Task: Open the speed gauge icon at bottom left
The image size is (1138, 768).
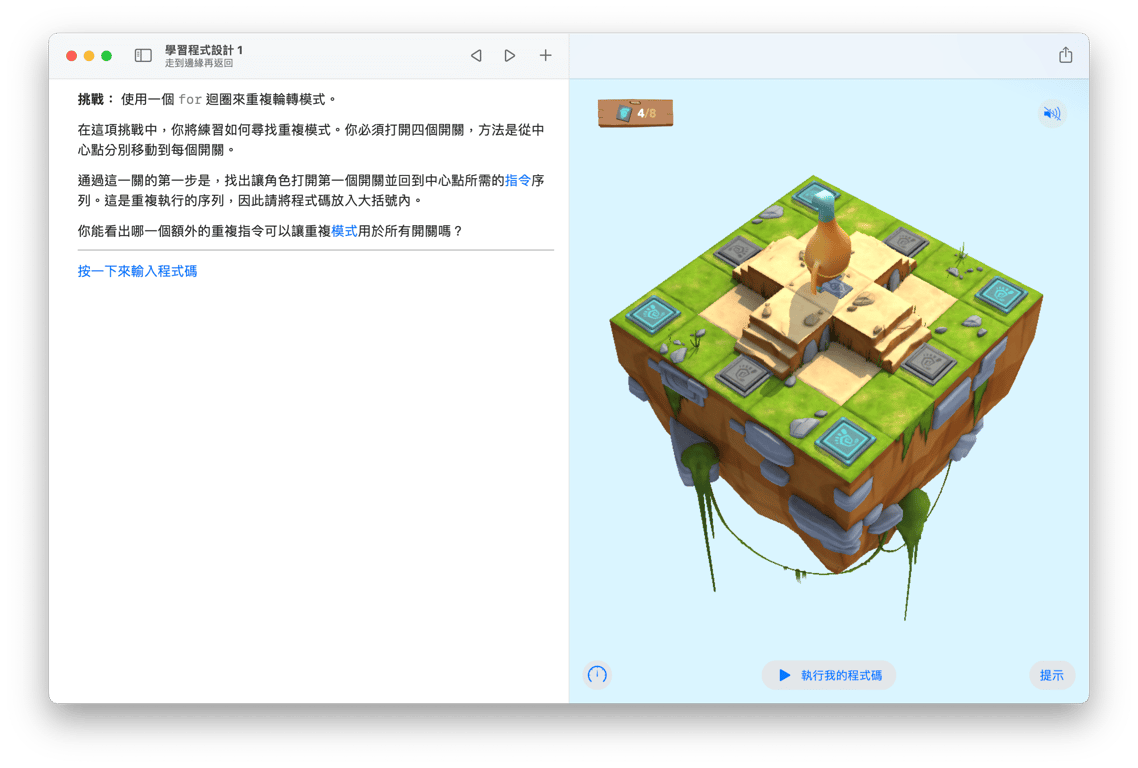Action: click(597, 675)
